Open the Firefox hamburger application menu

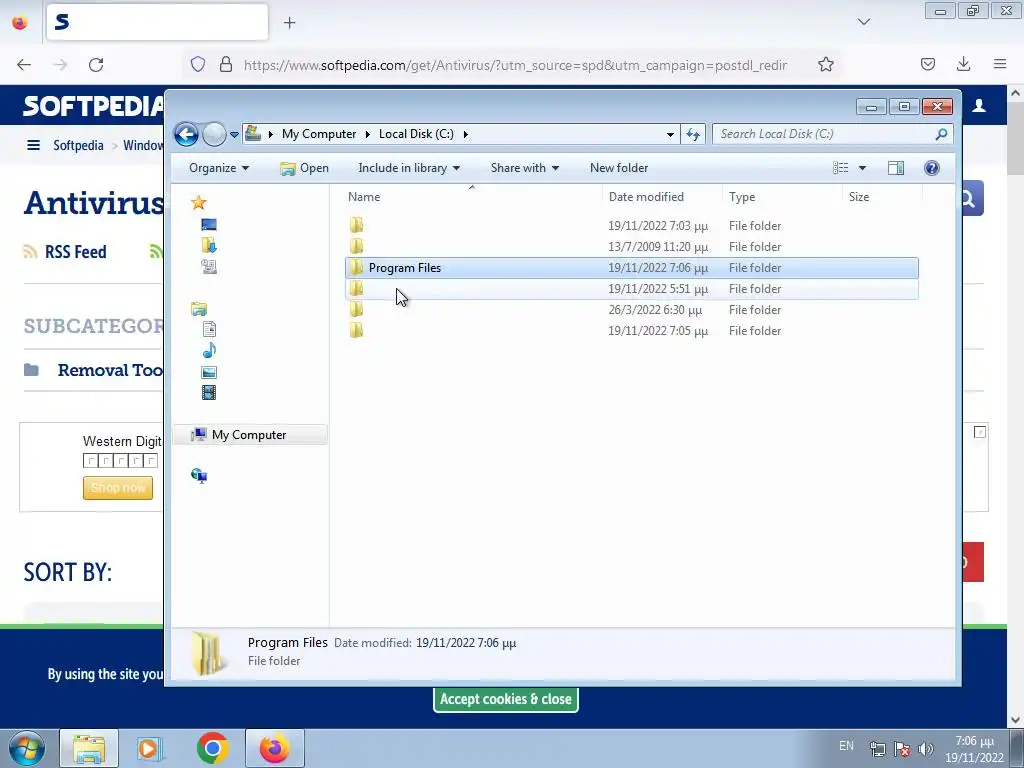click(x=1000, y=64)
